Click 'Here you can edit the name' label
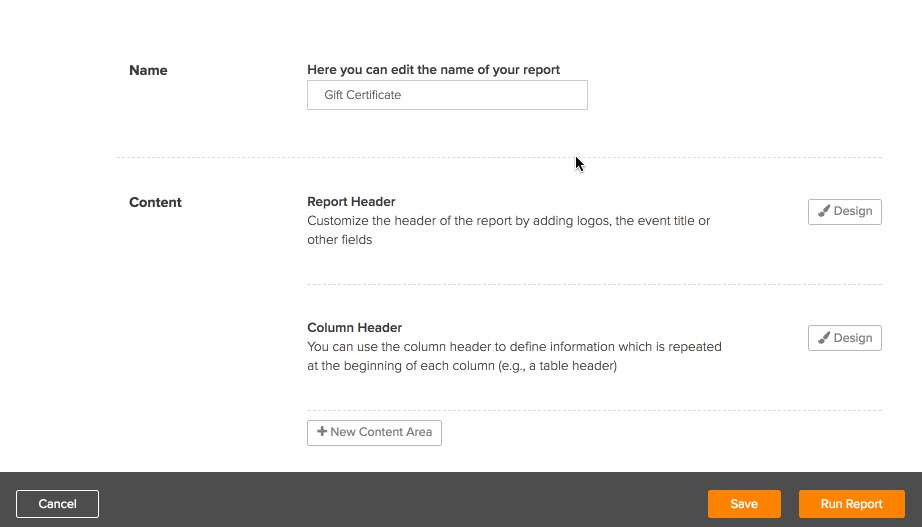The width and height of the screenshot is (922, 527). click(x=433, y=69)
